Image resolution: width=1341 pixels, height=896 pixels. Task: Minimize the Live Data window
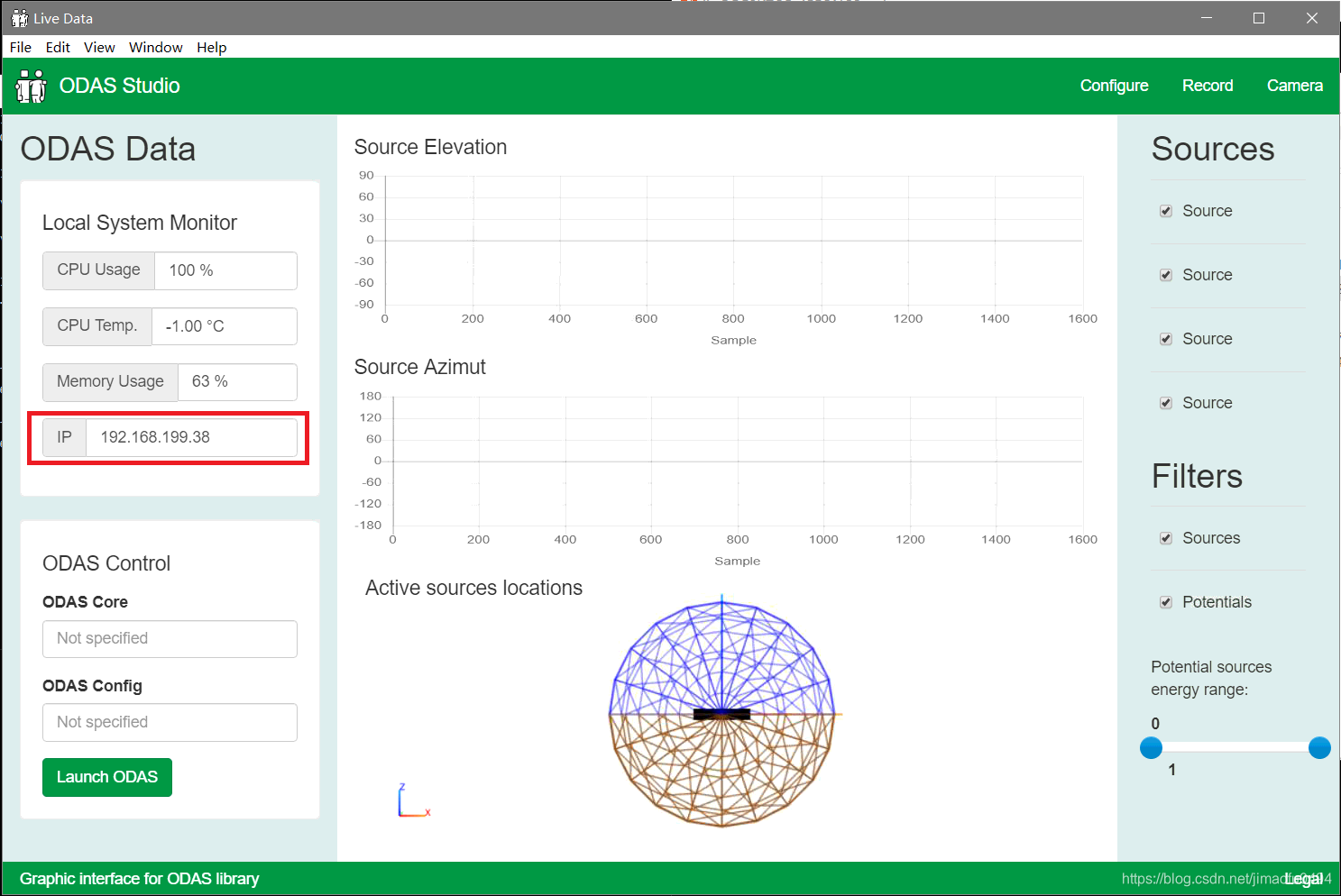click(1207, 18)
